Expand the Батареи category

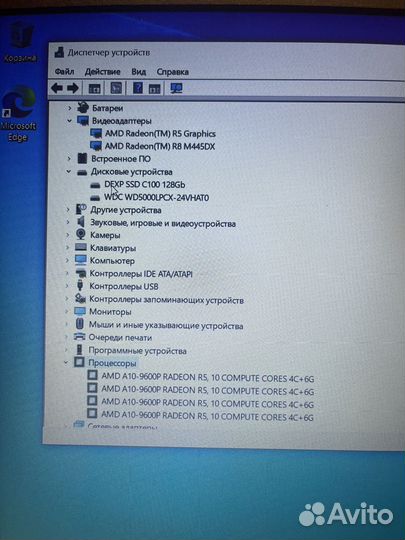[70, 108]
